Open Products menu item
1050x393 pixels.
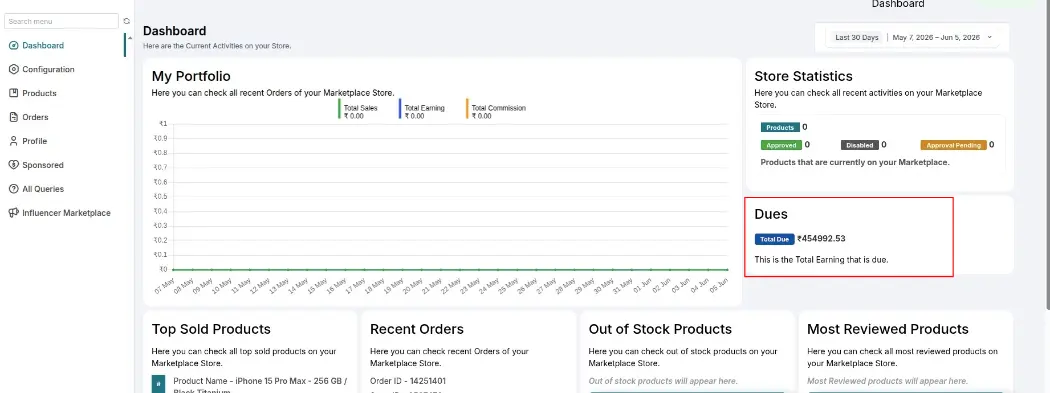(x=40, y=93)
